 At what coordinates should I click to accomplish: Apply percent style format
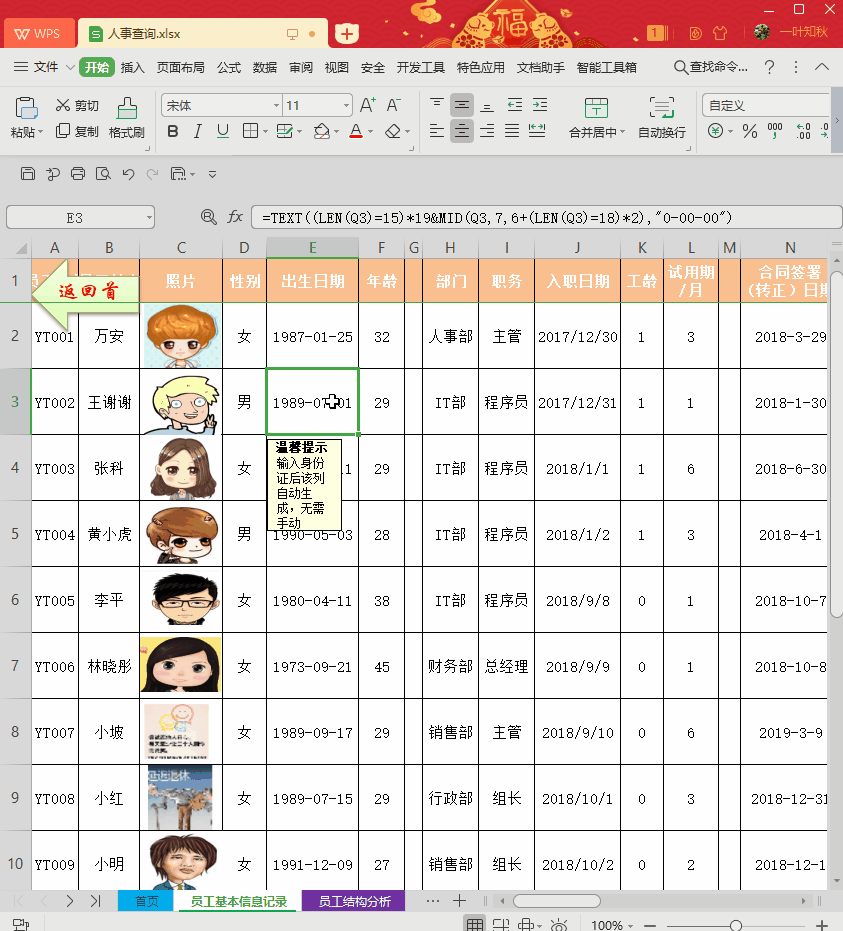(750, 131)
